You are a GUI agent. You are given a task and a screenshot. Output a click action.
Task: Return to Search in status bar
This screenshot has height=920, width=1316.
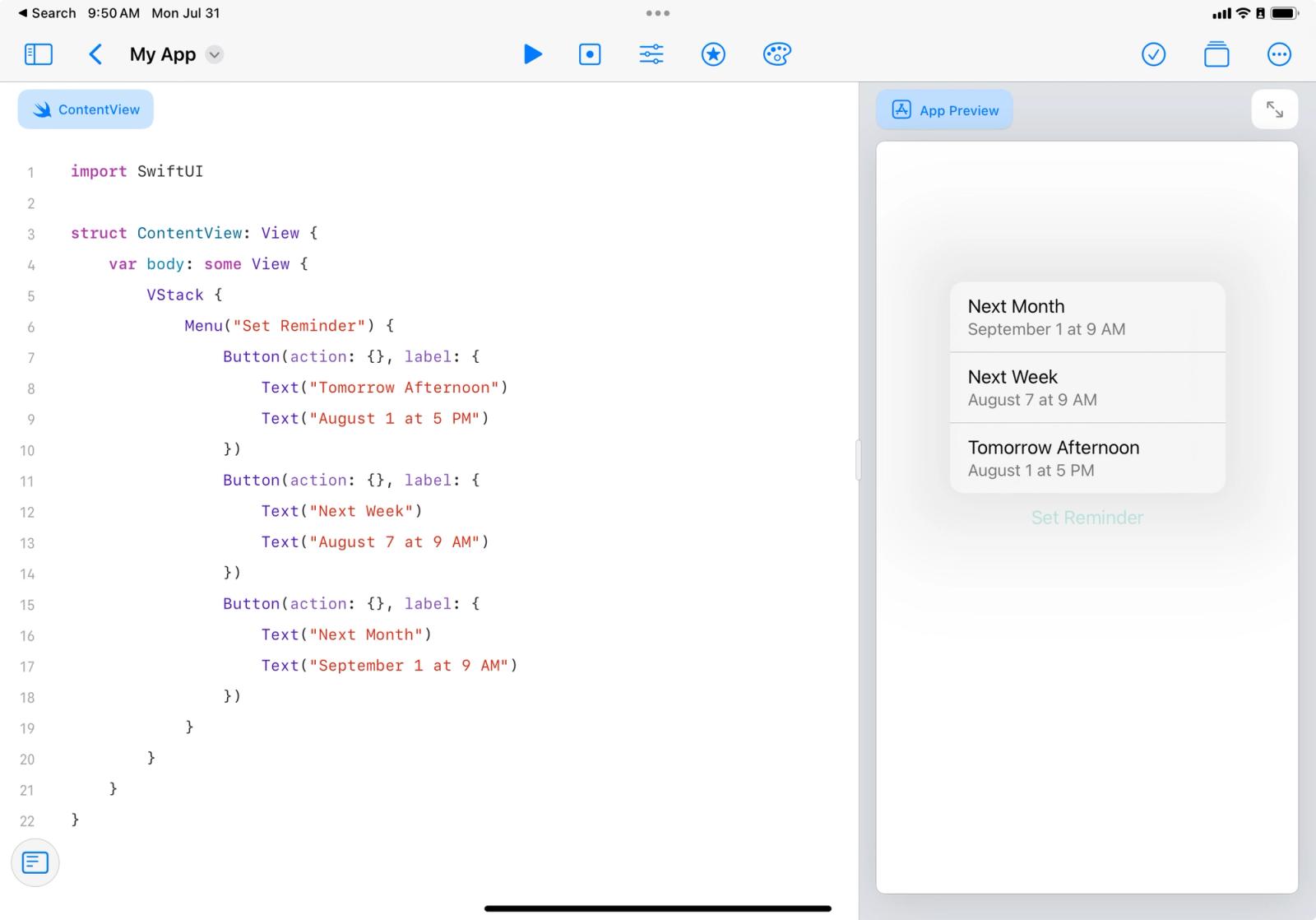click(47, 13)
